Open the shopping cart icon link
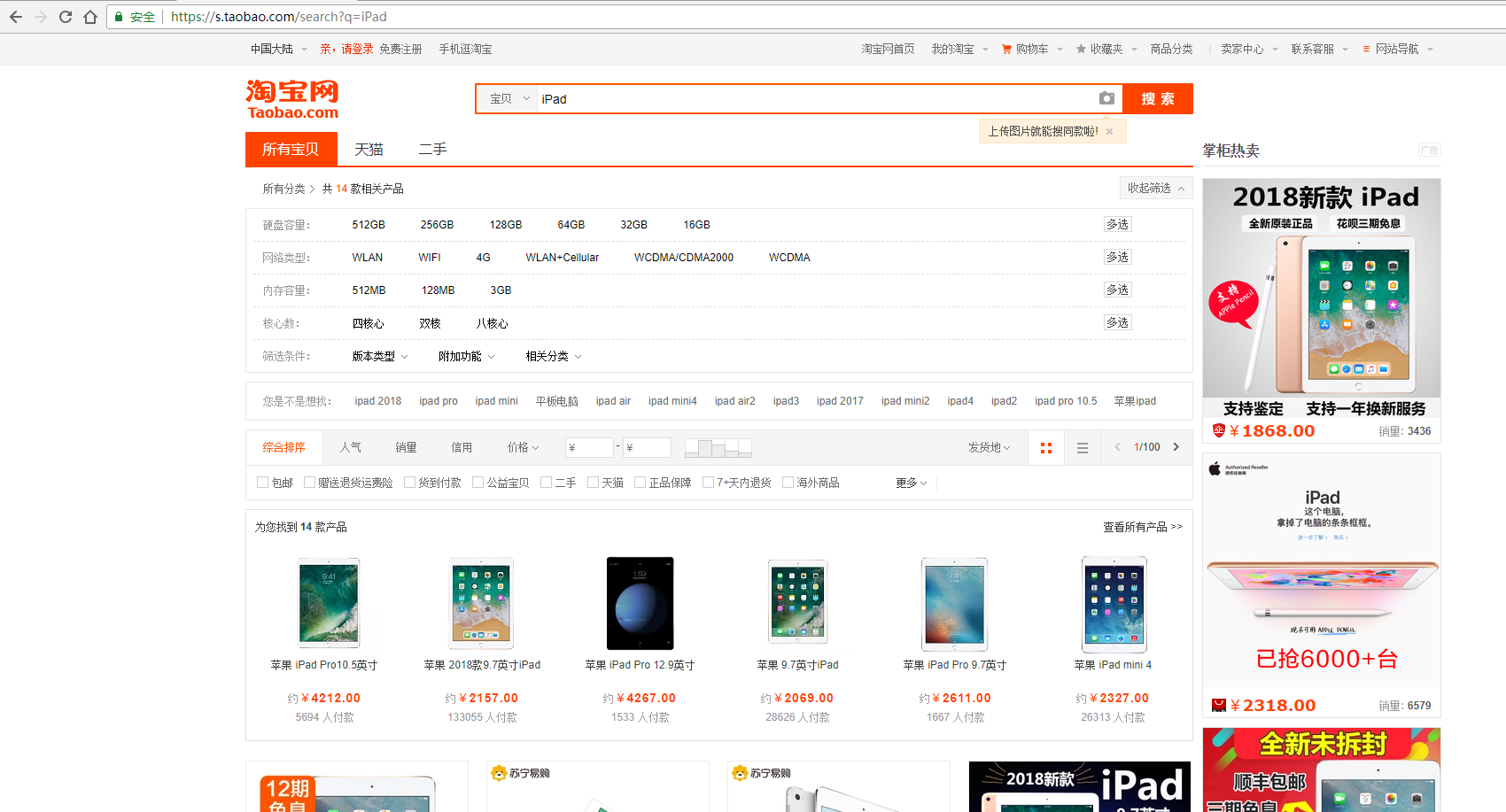1506x812 pixels. [x=1006, y=50]
